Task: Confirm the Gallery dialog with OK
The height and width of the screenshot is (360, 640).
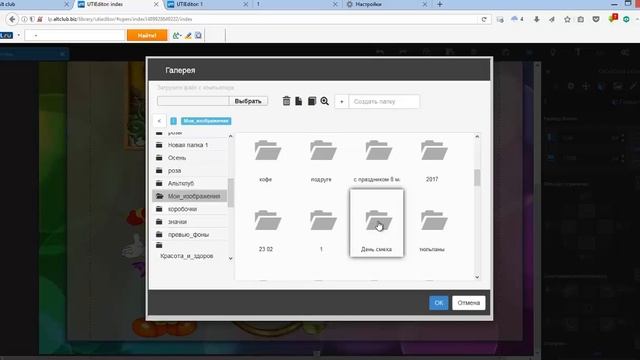Action: pos(438,303)
